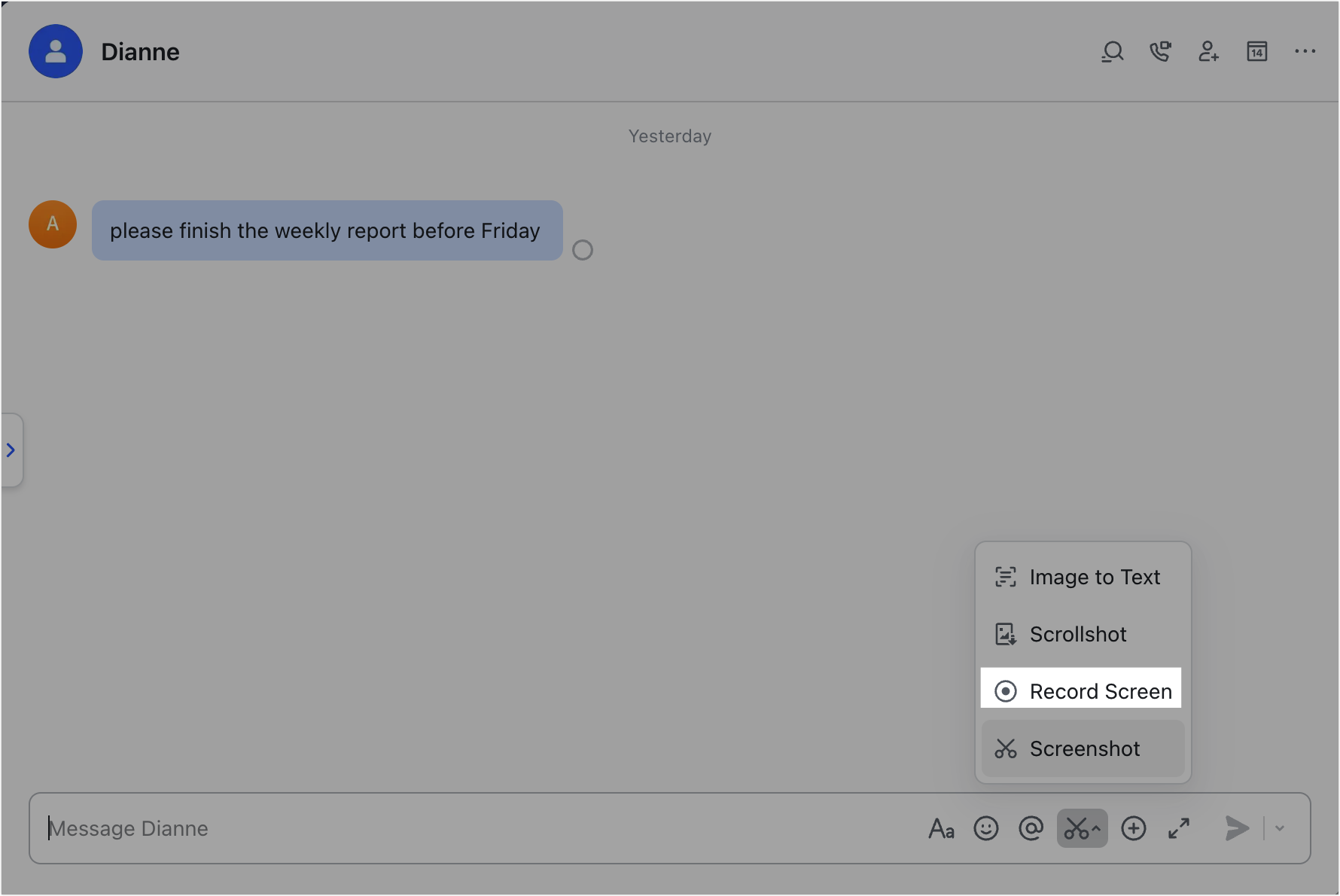Open the calendar icon in the header
Image resolution: width=1340 pixels, height=896 pixels.
tap(1256, 51)
